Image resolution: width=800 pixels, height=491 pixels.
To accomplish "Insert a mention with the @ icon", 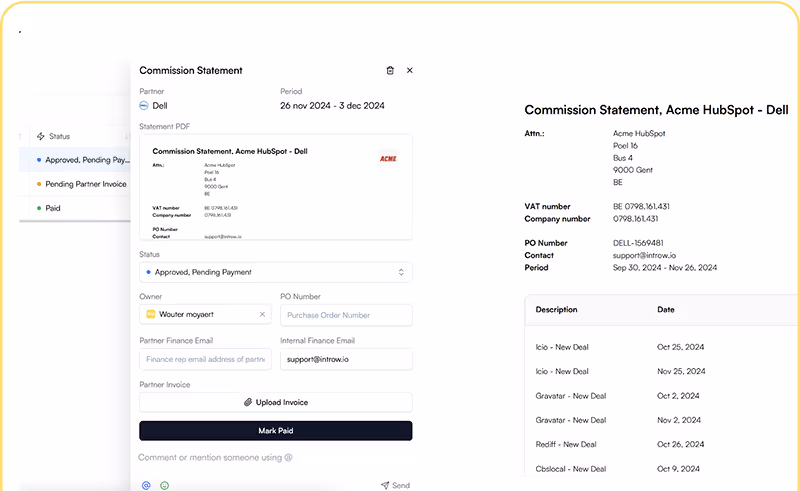I will pos(146,485).
